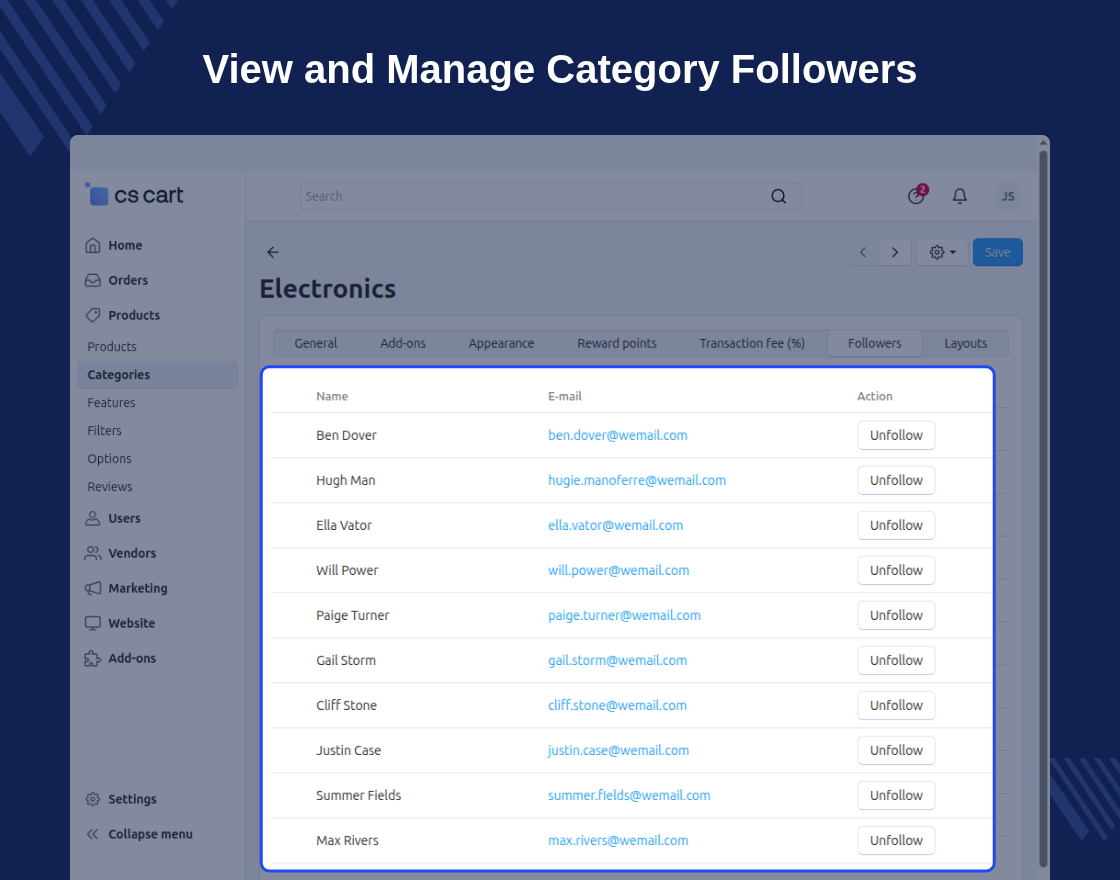Switch to the Layouts tab
Screen dimensions: 1120x880
point(966,344)
